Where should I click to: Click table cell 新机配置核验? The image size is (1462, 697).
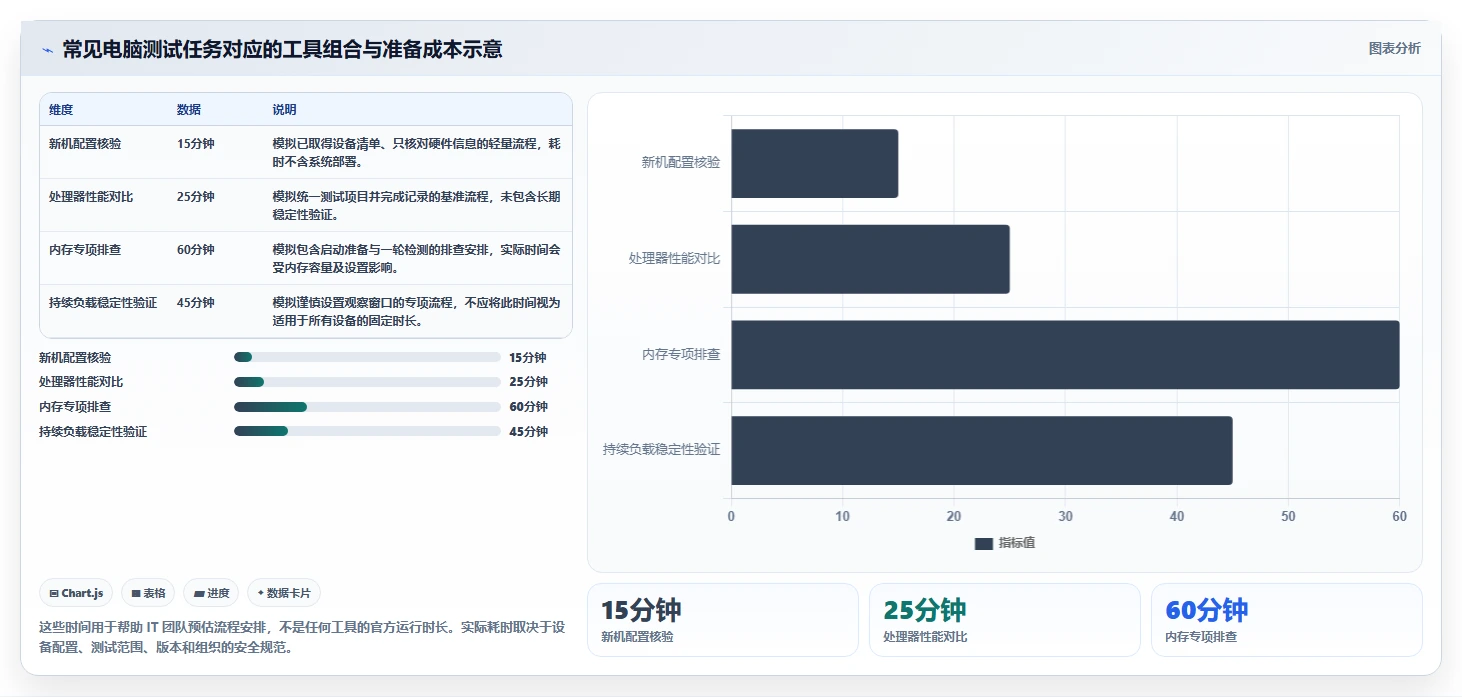85,144
